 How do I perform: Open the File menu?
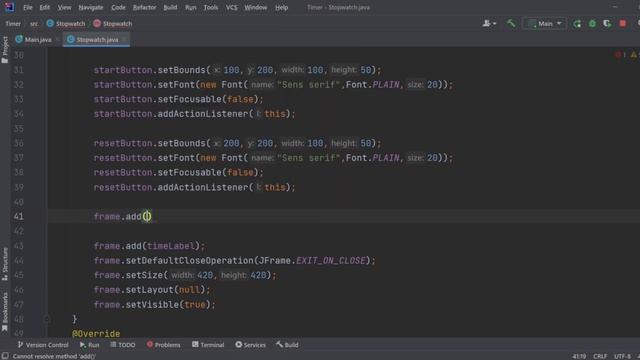pos(28,7)
